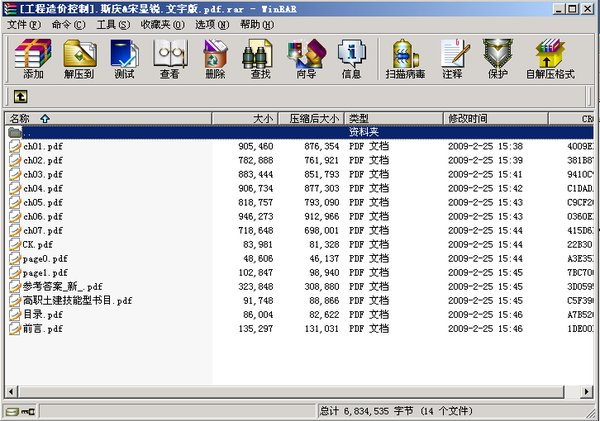Click size value 905,460
Screen dimensions: 600x421
pos(256,146)
